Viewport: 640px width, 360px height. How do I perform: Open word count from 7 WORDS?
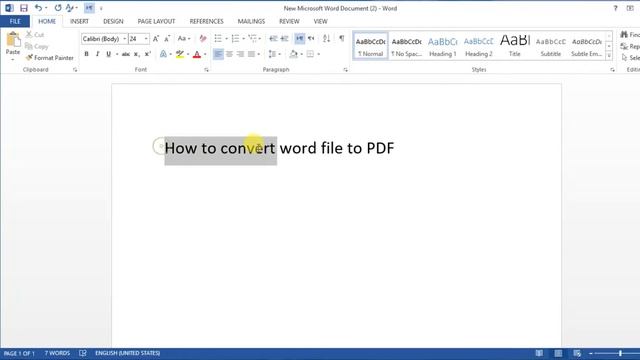click(x=57, y=353)
